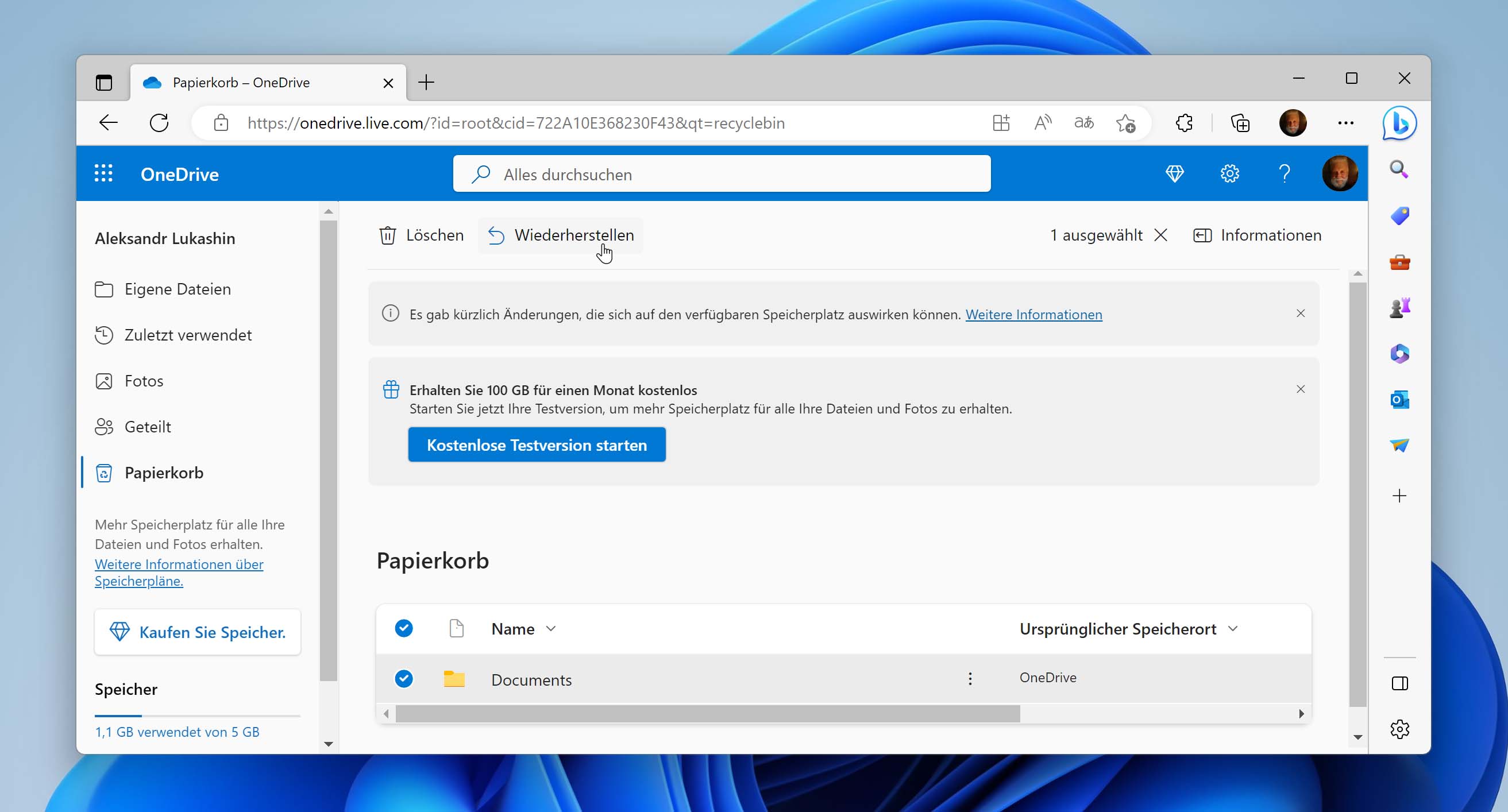This screenshot has height=812, width=1508.
Task: Open the split screen apps icon in address bar
Action: click(x=1001, y=123)
